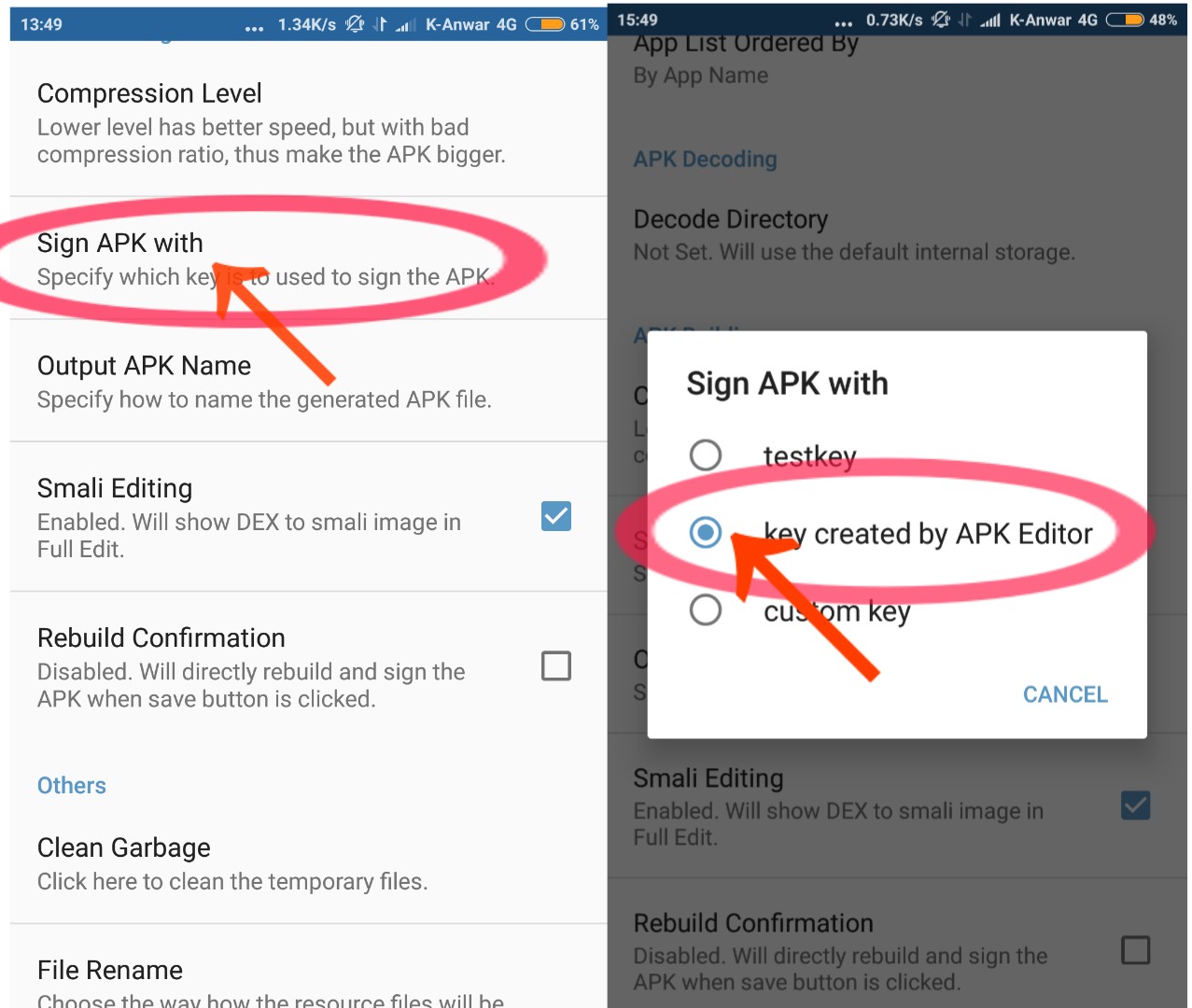Open the File Rename setting
Viewport: 1192px width, 1008px height.
click(308, 967)
